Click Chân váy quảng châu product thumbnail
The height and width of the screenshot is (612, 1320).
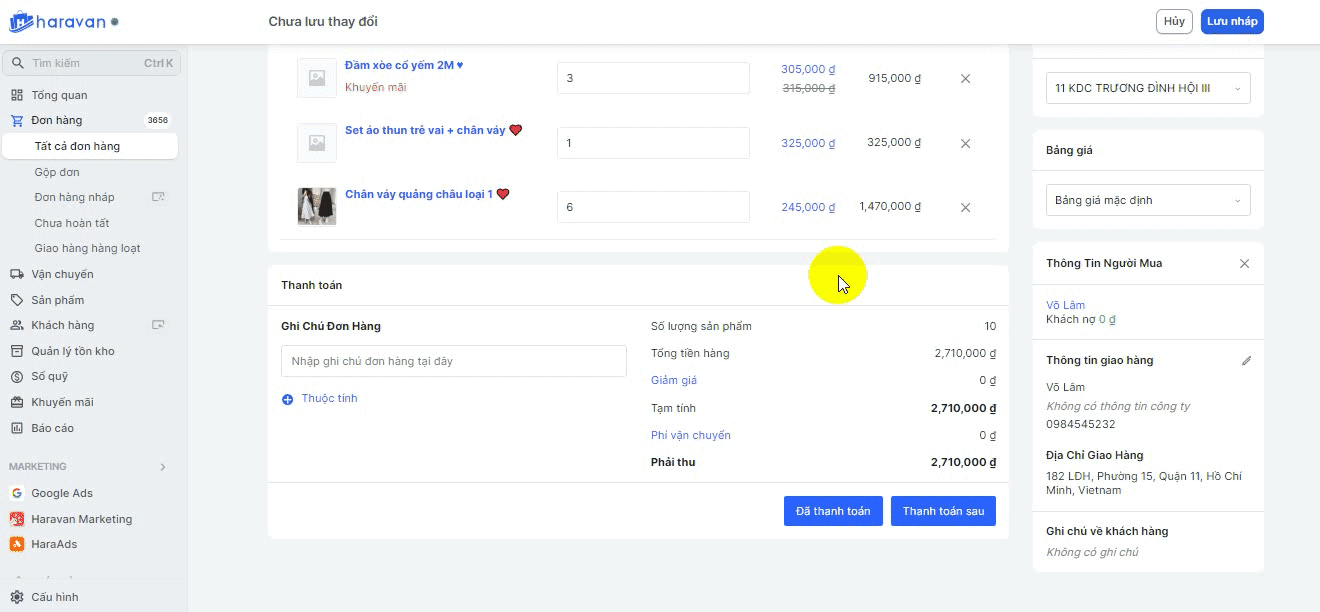coord(317,206)
